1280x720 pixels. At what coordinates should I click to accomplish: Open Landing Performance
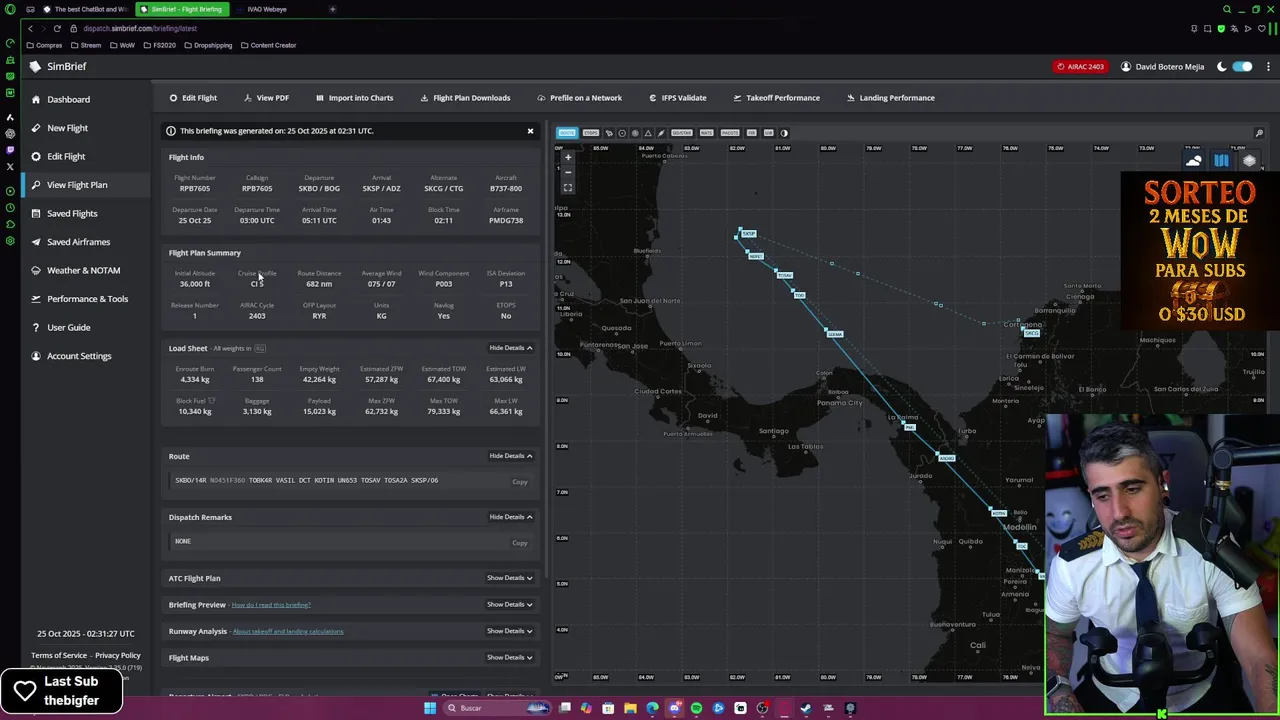(x=890, y=98)
